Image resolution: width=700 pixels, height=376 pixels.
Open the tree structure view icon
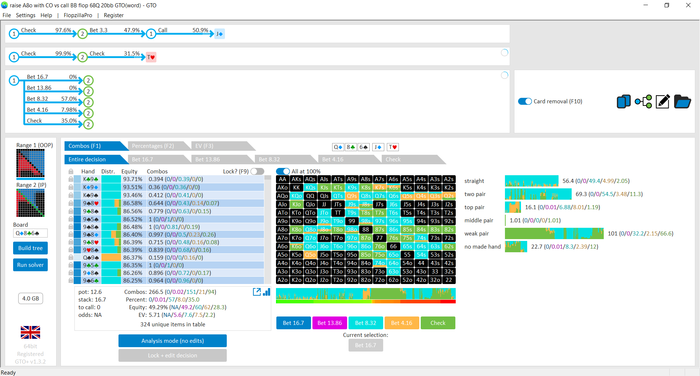(x=643, y=101)
